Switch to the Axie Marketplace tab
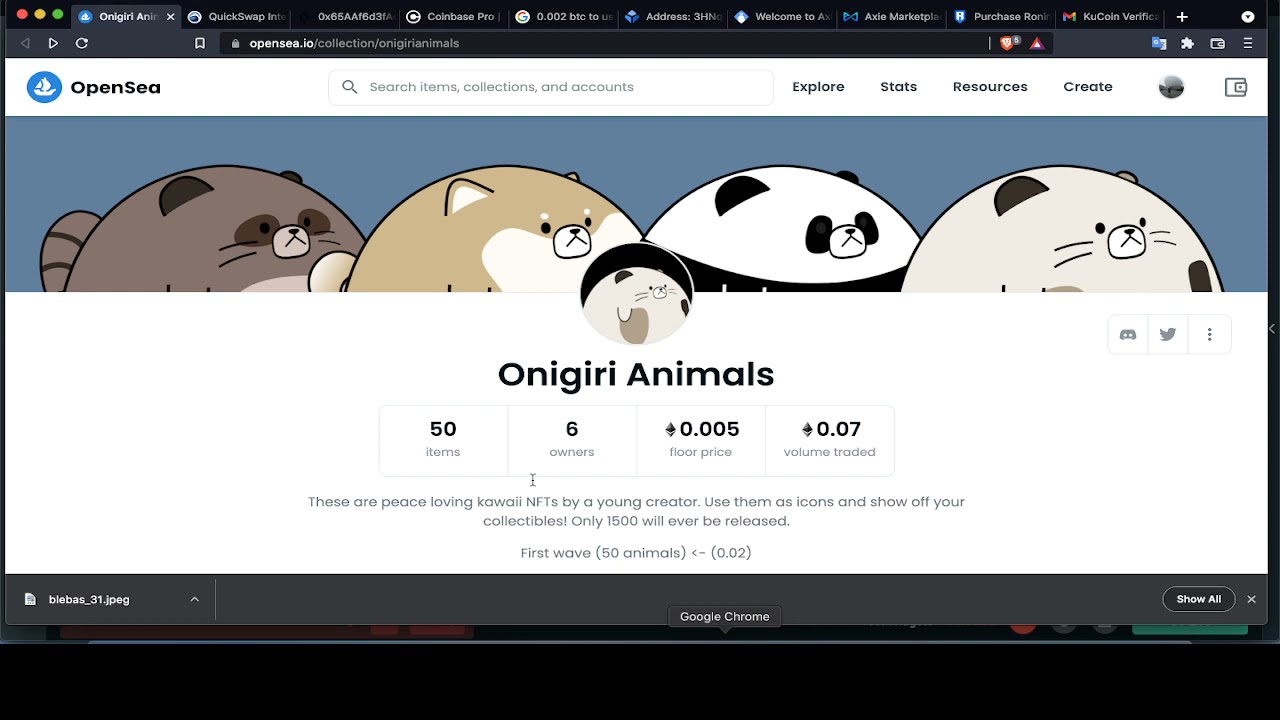This screenshot has width=1280, height=720. [x=890, y=16]
